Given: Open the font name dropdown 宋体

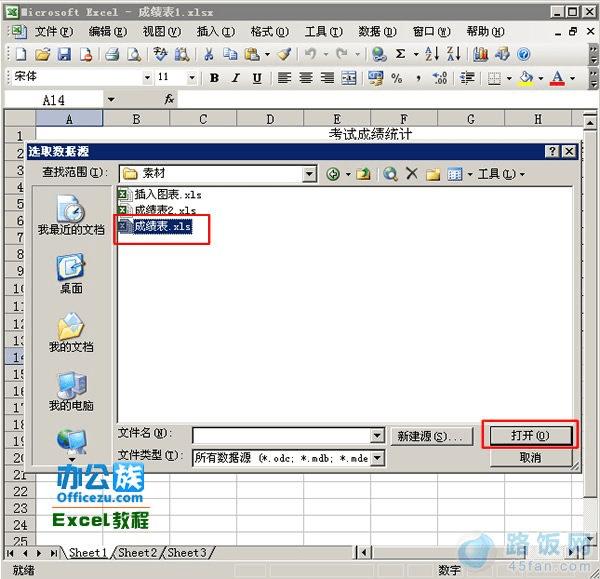Looking at the screenshot, I should point(147,78).
